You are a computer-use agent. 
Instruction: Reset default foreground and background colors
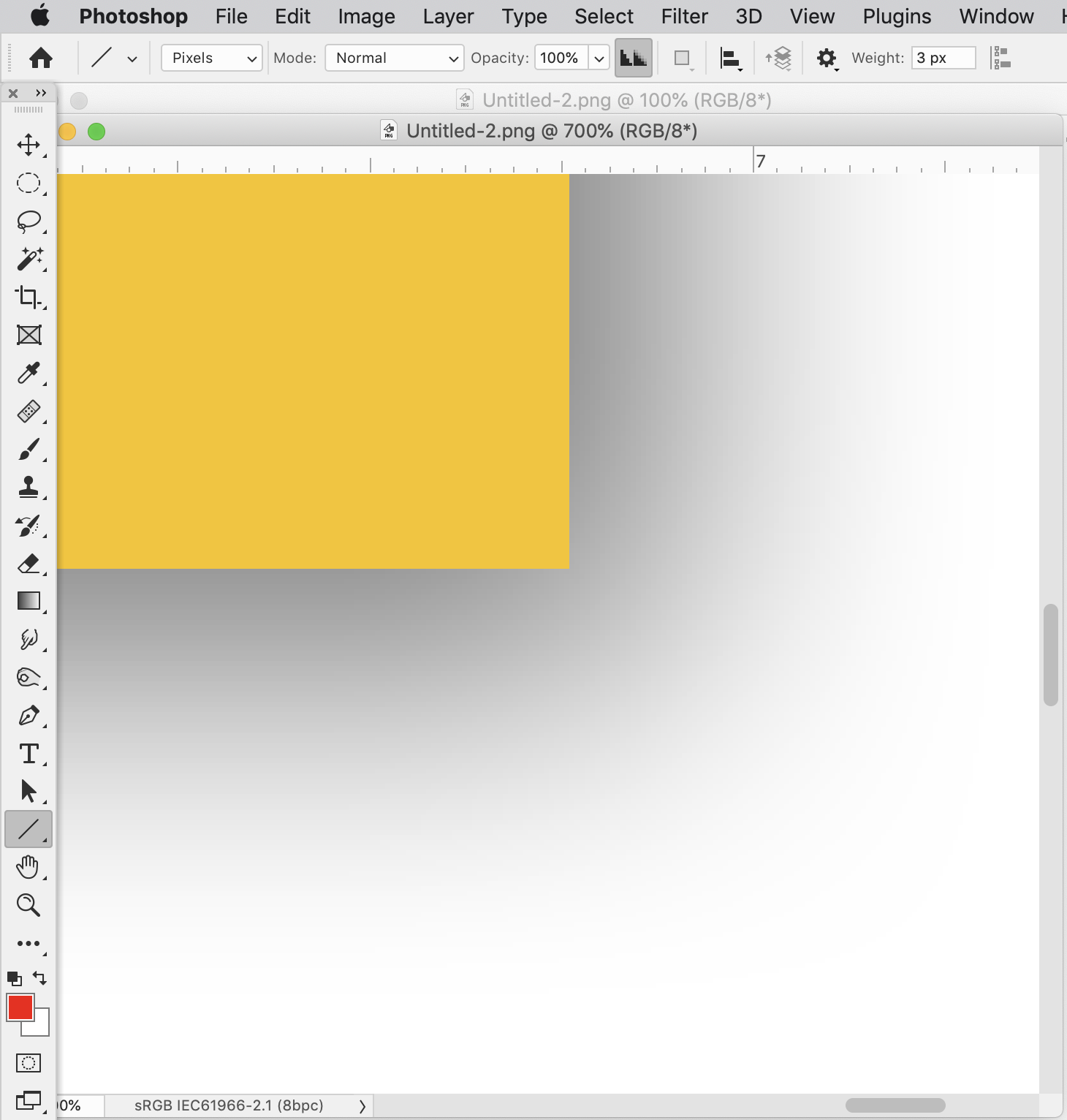pyautogui.click(x=13, y=978)
